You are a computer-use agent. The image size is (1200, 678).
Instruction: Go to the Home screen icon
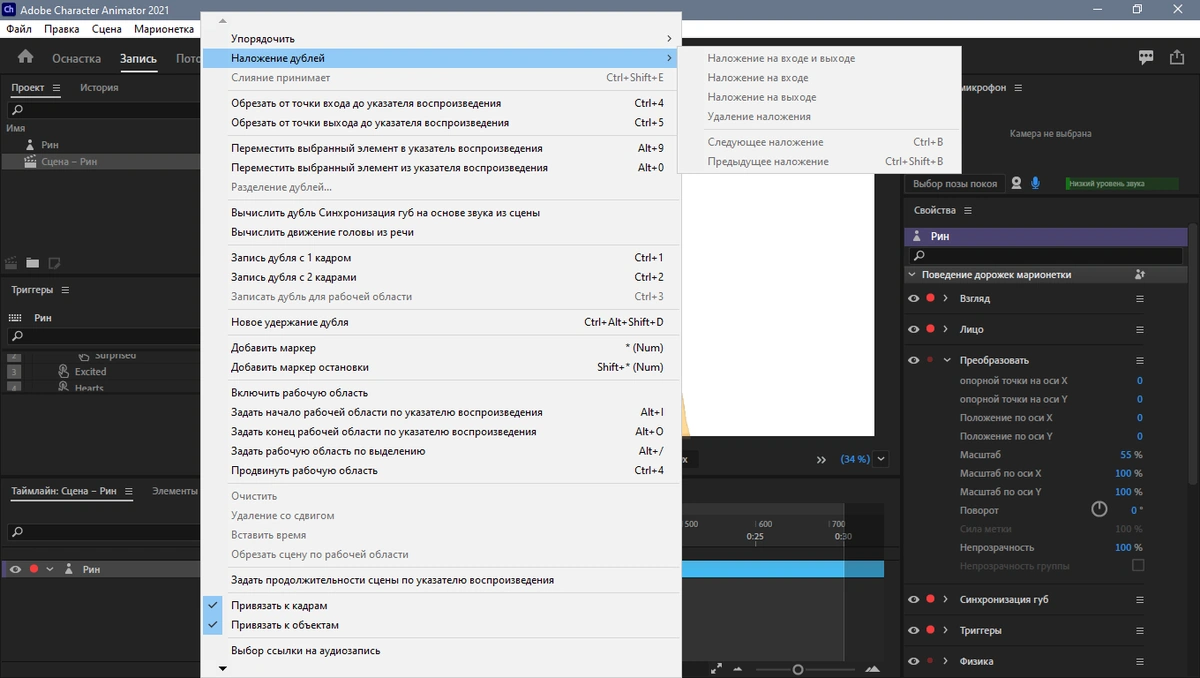point(25,57)
